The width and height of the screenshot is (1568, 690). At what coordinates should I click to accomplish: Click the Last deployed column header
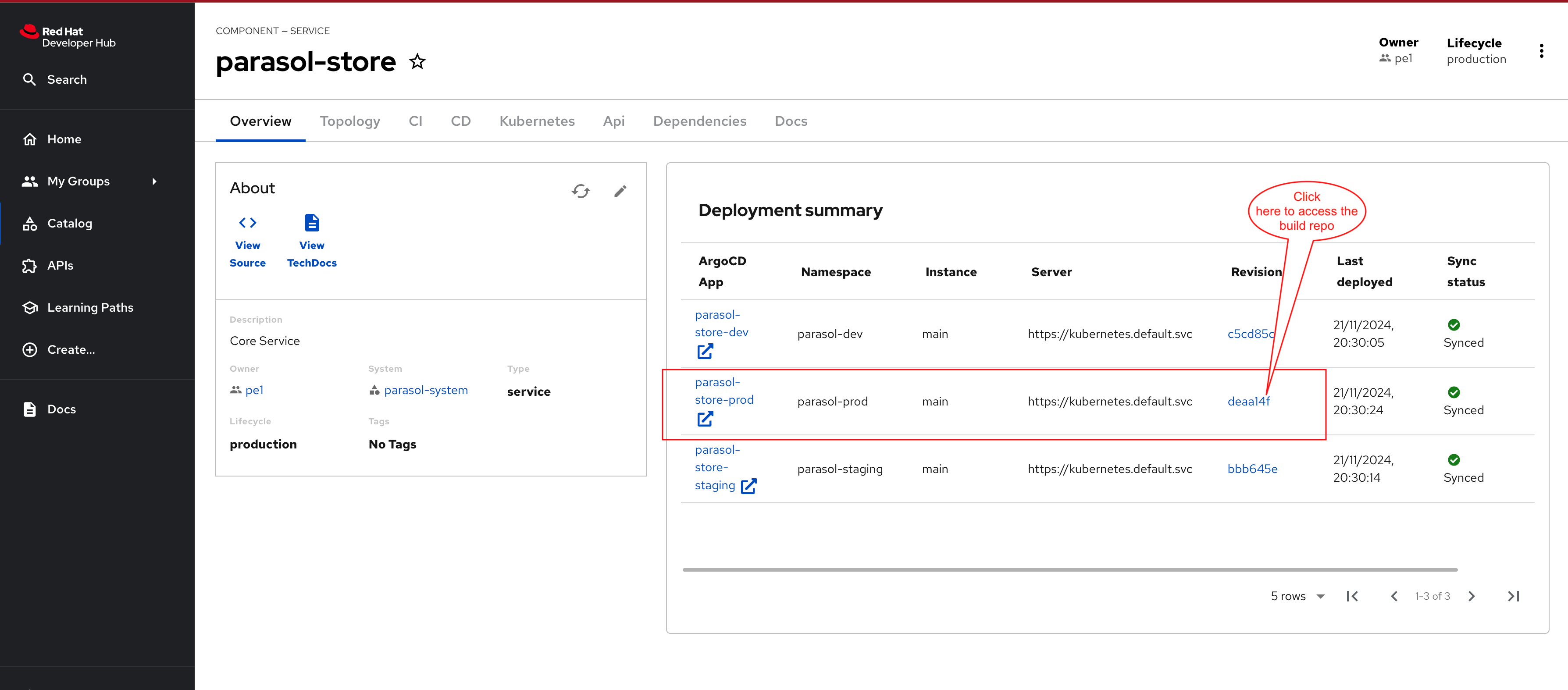[1364, 271]
